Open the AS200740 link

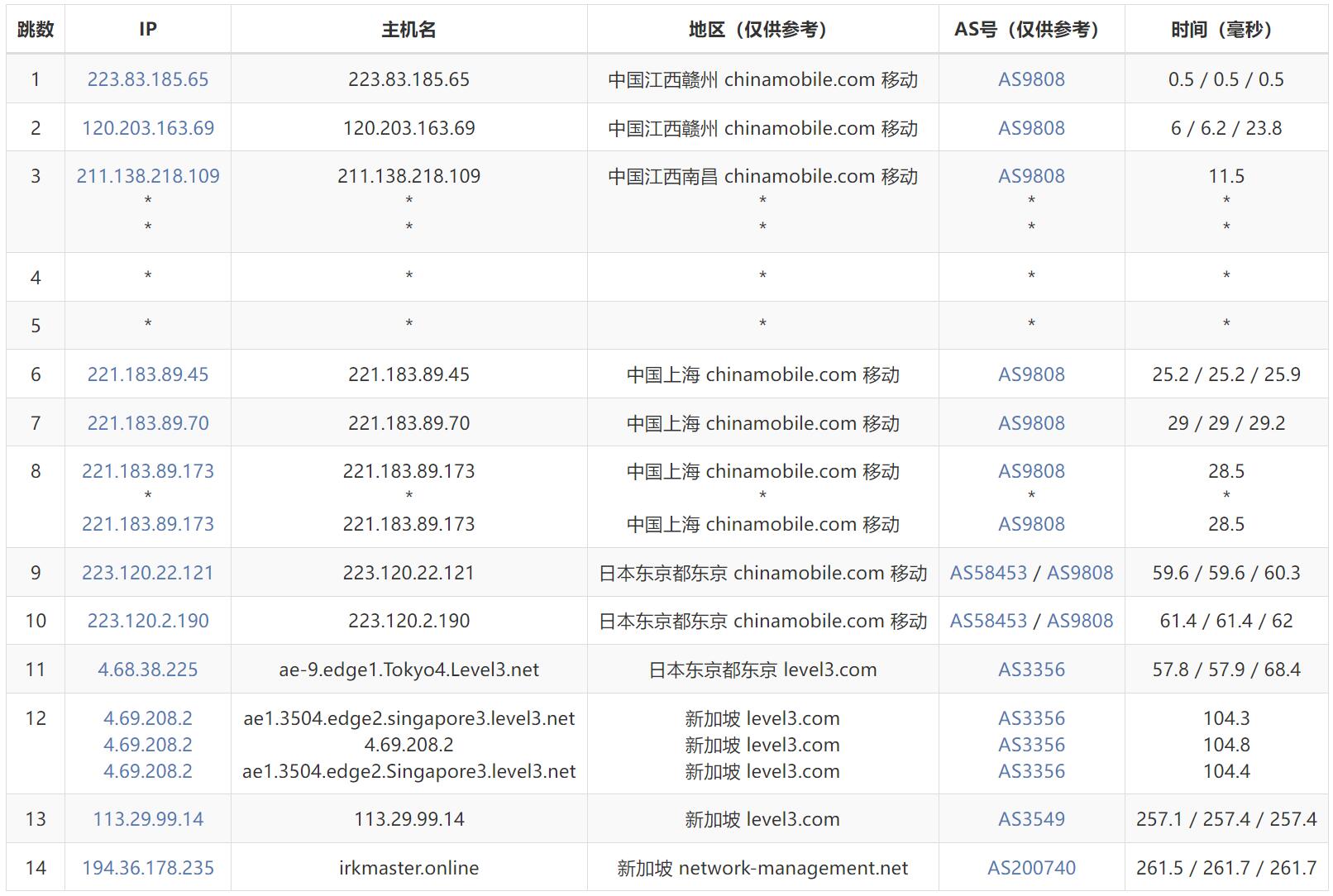click(x=1031, y=868)
